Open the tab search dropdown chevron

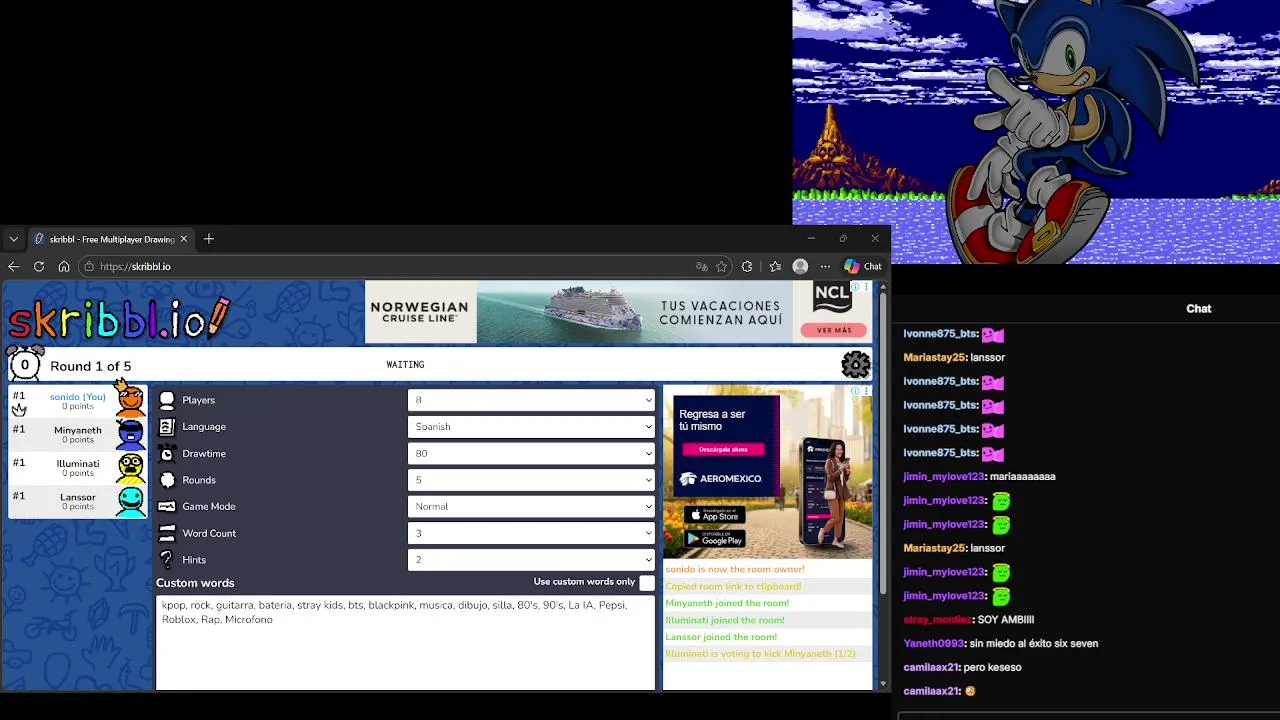click(x=13, y=239)
